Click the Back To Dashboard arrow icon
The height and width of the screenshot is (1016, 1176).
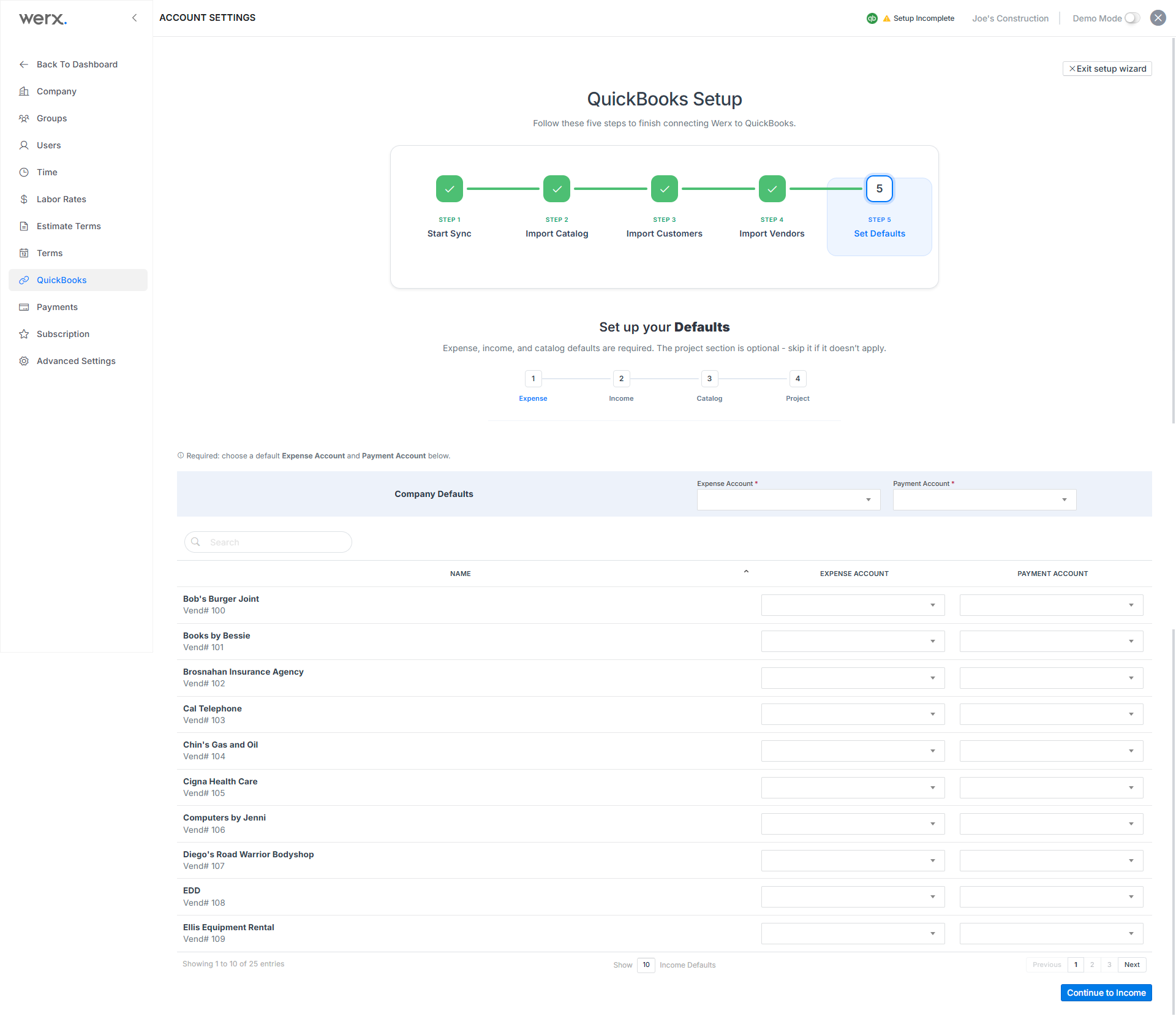point(24,64)
